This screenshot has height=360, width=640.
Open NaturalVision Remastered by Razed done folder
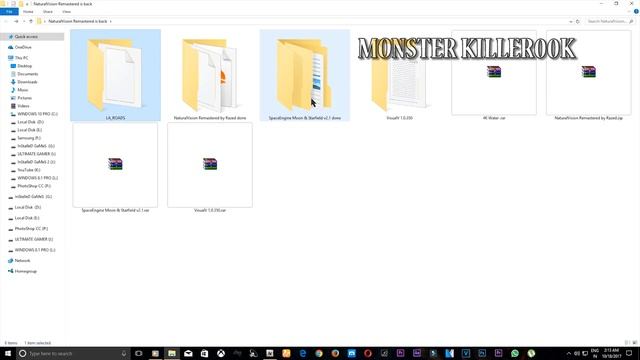coord(210,75)
